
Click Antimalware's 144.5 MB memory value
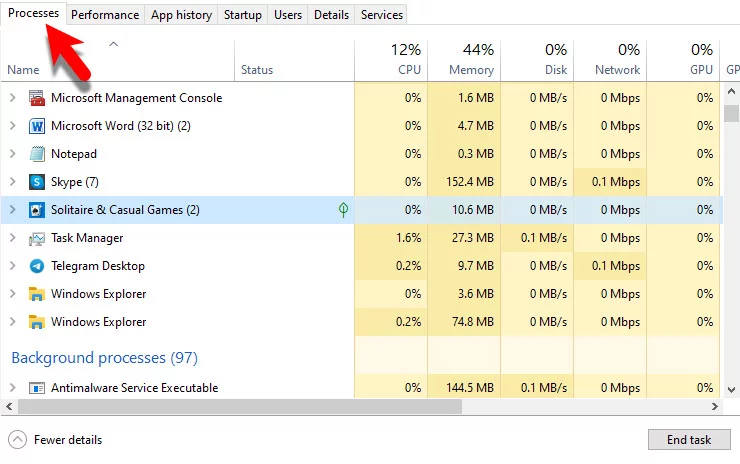470,388
